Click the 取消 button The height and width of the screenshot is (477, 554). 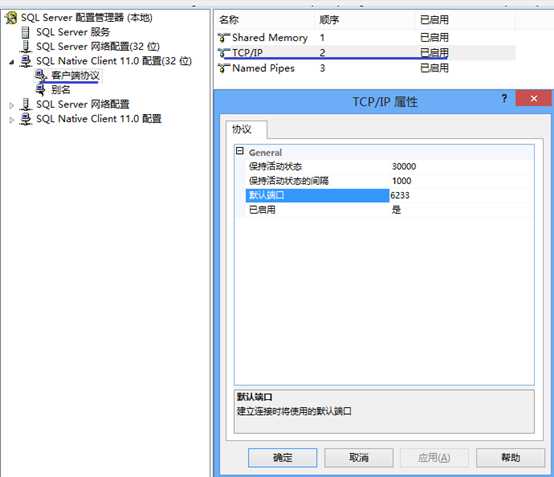pyautogui.click(x=359, y=458)
